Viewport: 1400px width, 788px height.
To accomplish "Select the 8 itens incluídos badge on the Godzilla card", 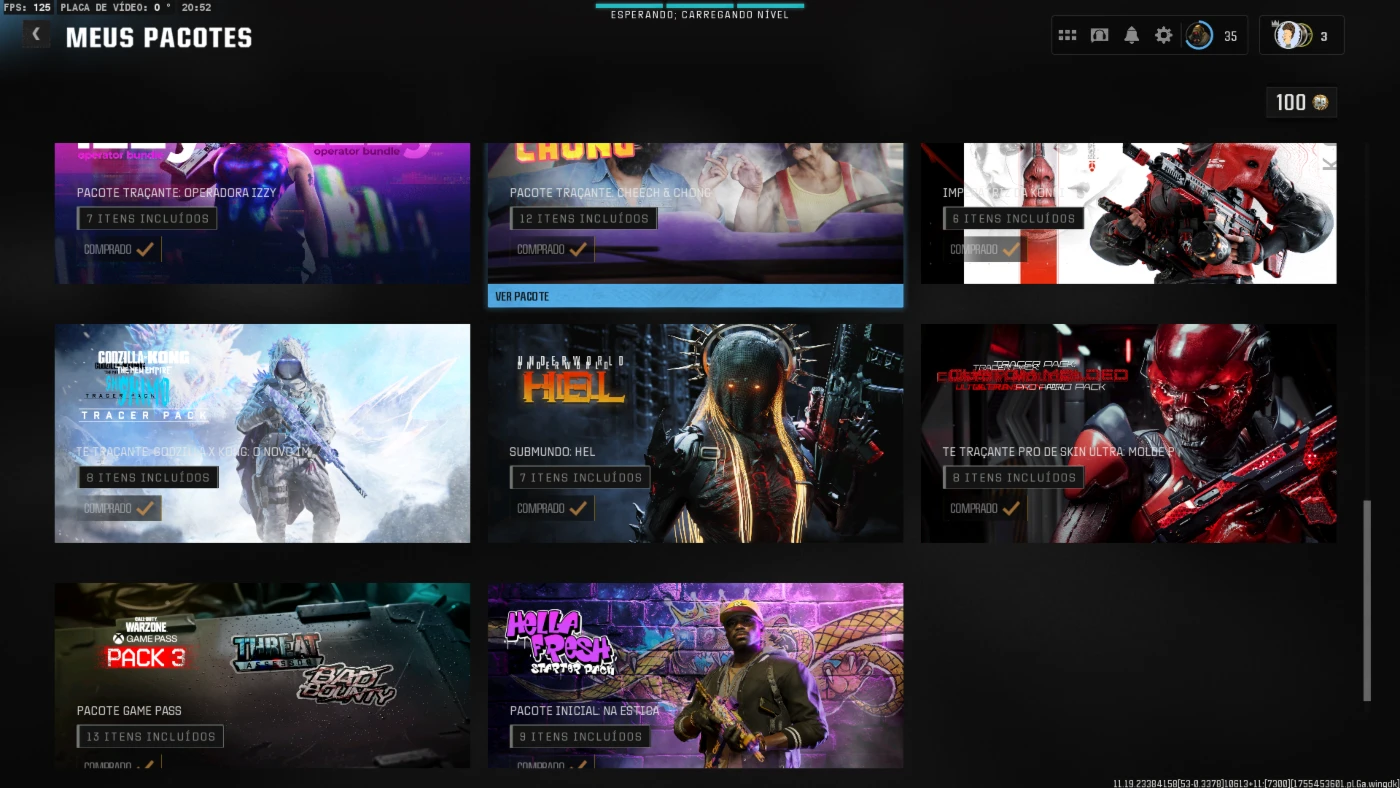I will 148,477.
